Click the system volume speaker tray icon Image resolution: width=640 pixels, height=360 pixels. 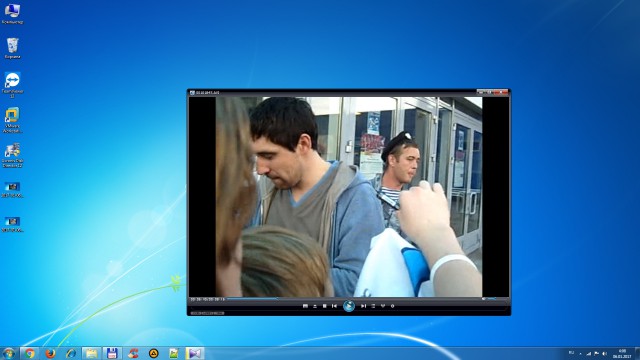pyautogui.click(x=604, y=353)
